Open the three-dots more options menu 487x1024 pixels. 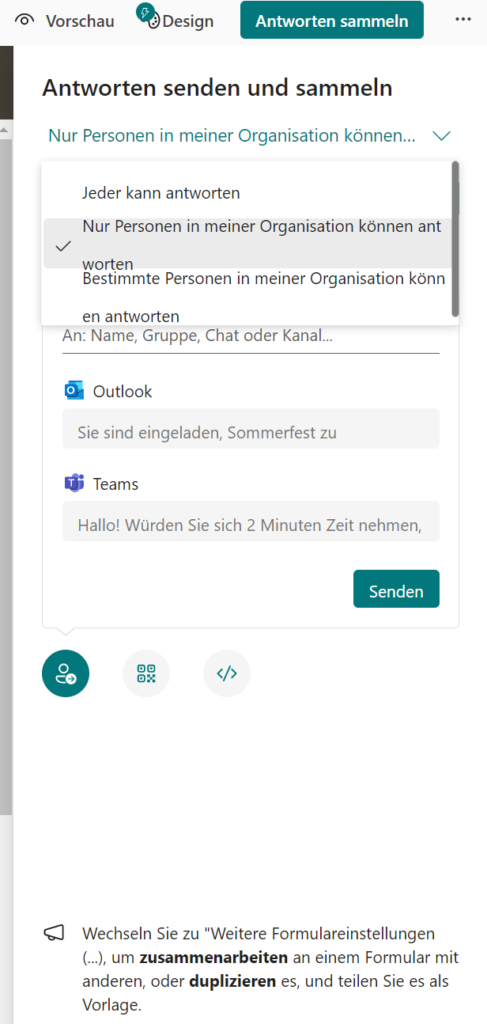[x=463, y=20]
